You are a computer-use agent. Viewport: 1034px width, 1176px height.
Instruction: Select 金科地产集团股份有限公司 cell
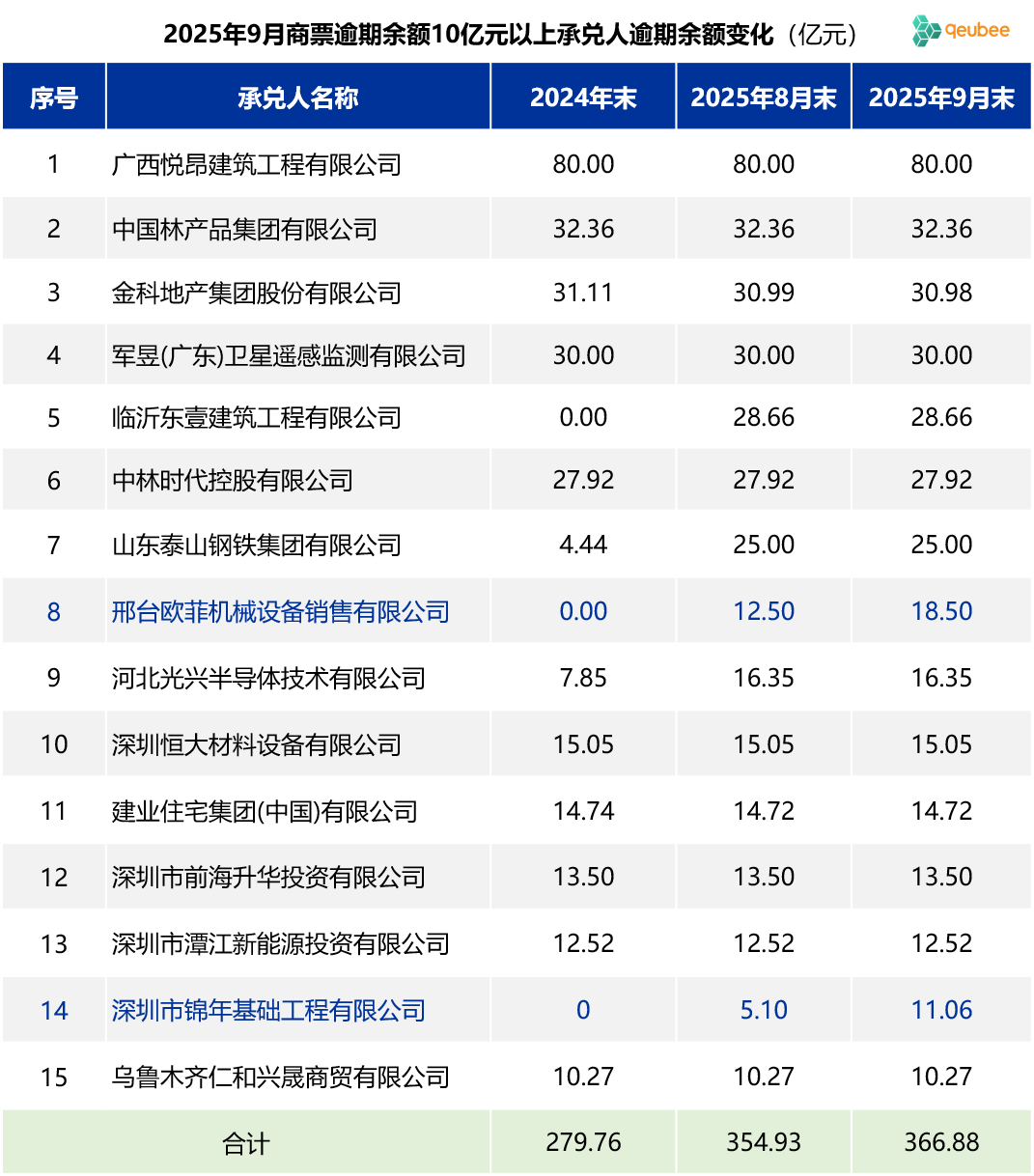click(256, 294)
